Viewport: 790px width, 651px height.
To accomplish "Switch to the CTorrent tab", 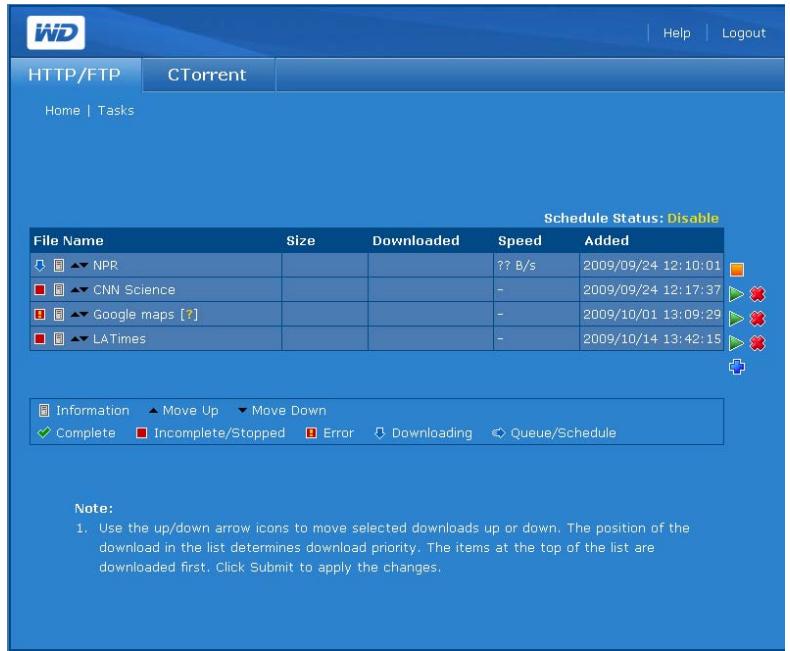I will pyautogui.click(x=207, y=75).
